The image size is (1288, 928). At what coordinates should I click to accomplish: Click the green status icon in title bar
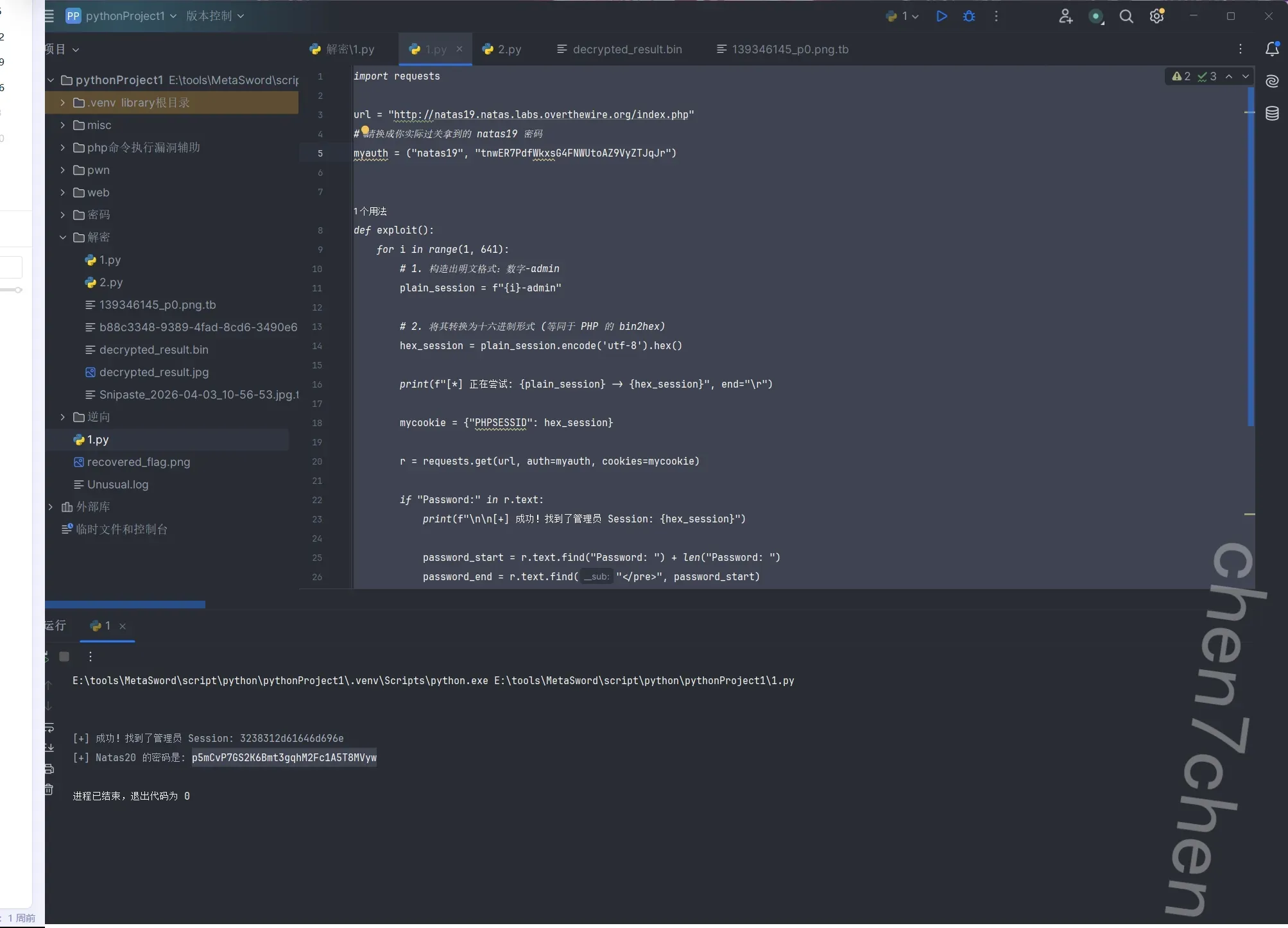(1096, 17)
